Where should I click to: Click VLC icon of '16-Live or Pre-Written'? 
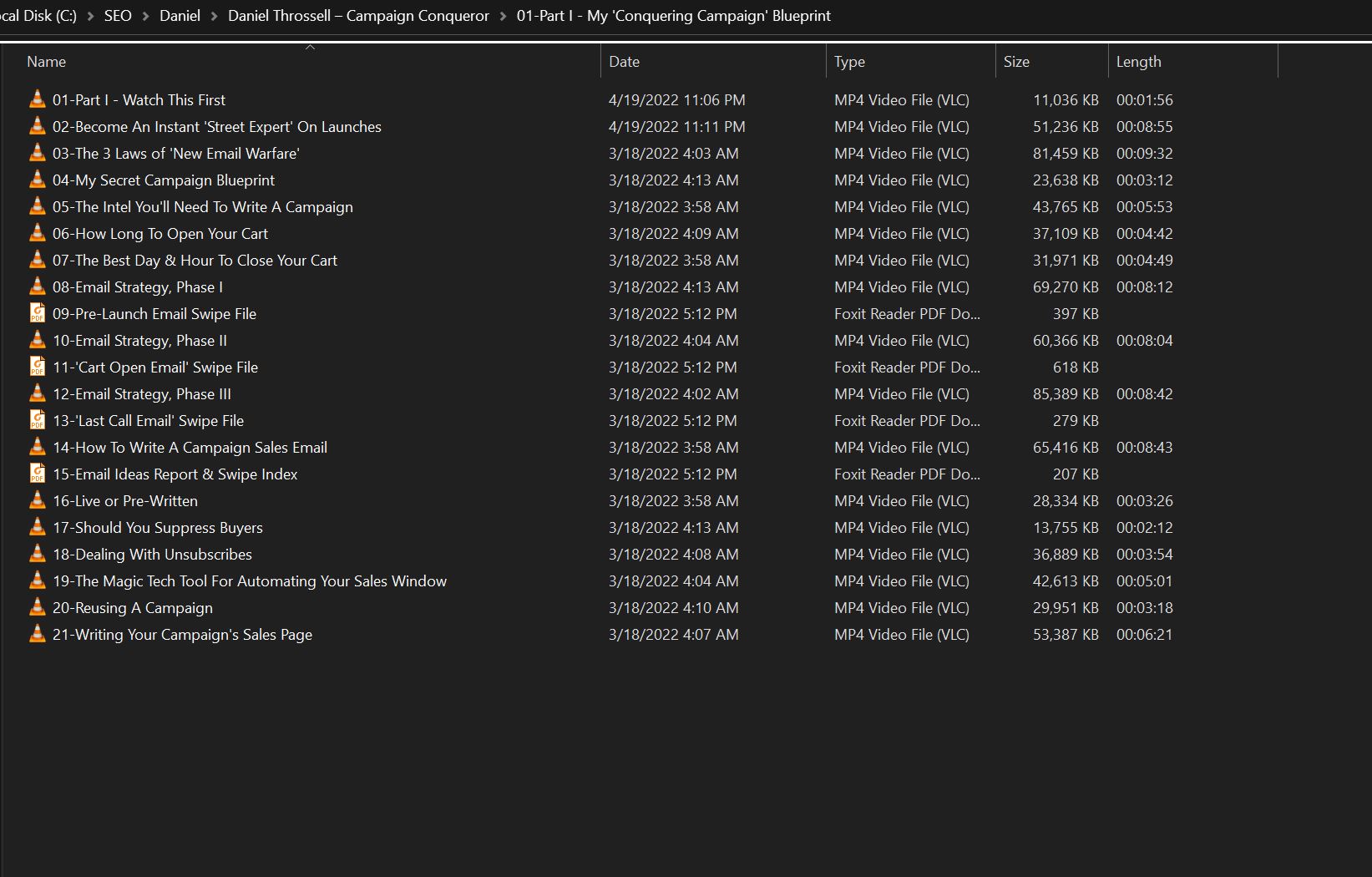tap(38, 500)
